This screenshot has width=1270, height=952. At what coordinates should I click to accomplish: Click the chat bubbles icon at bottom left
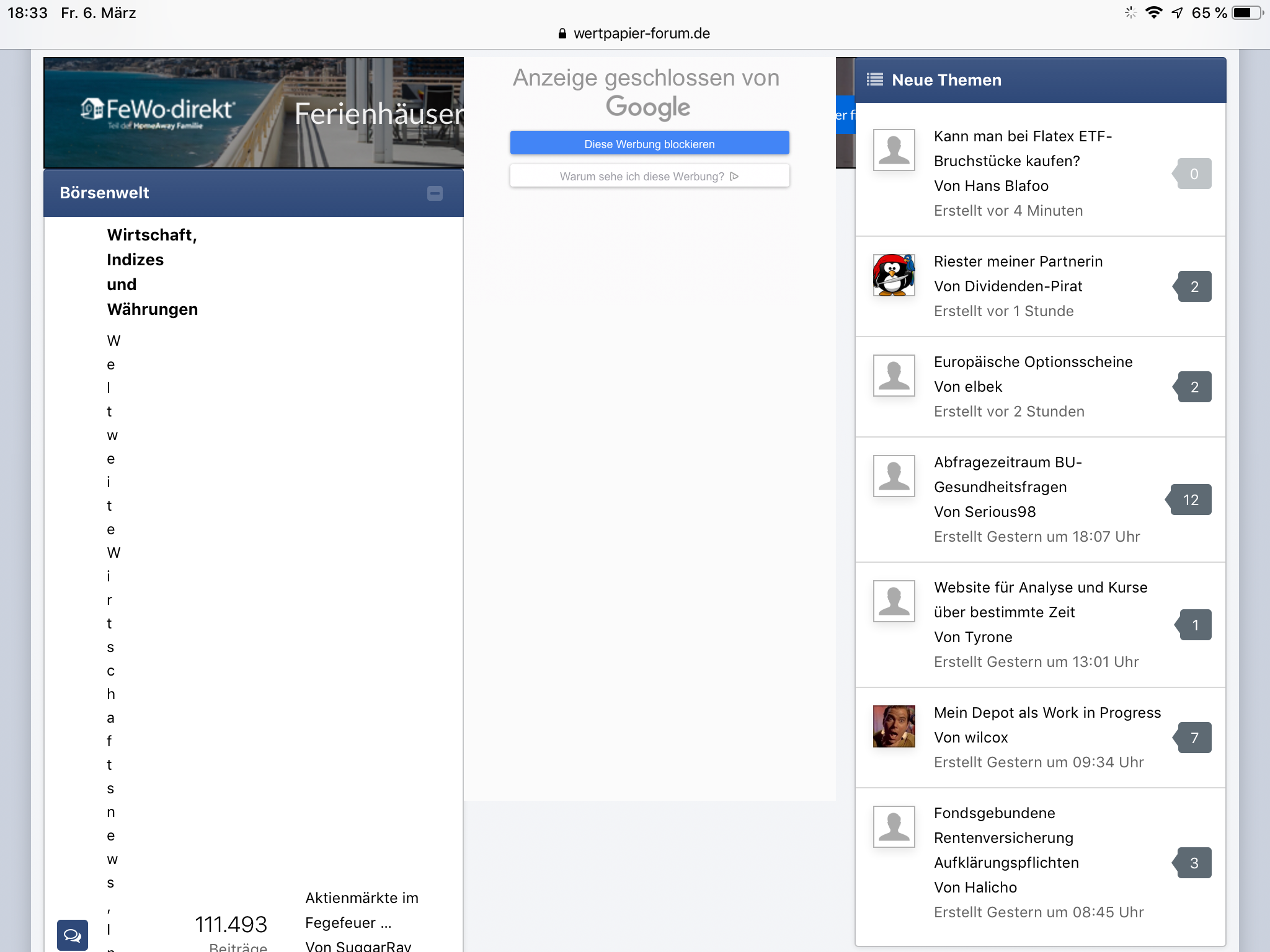pos(72,935)
